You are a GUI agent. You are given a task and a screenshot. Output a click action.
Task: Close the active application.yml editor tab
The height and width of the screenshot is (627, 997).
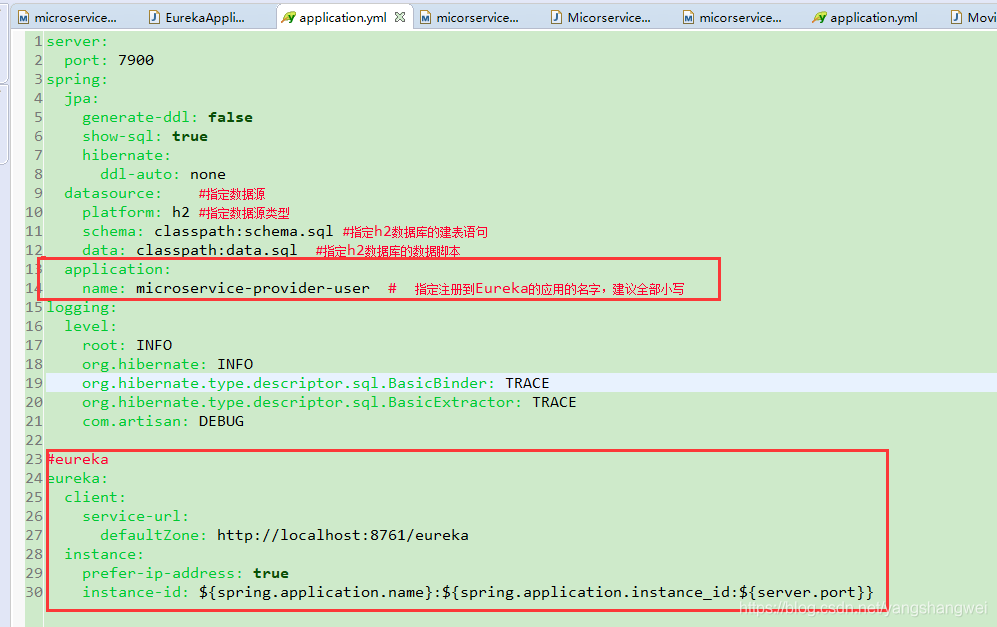[400, 17]
